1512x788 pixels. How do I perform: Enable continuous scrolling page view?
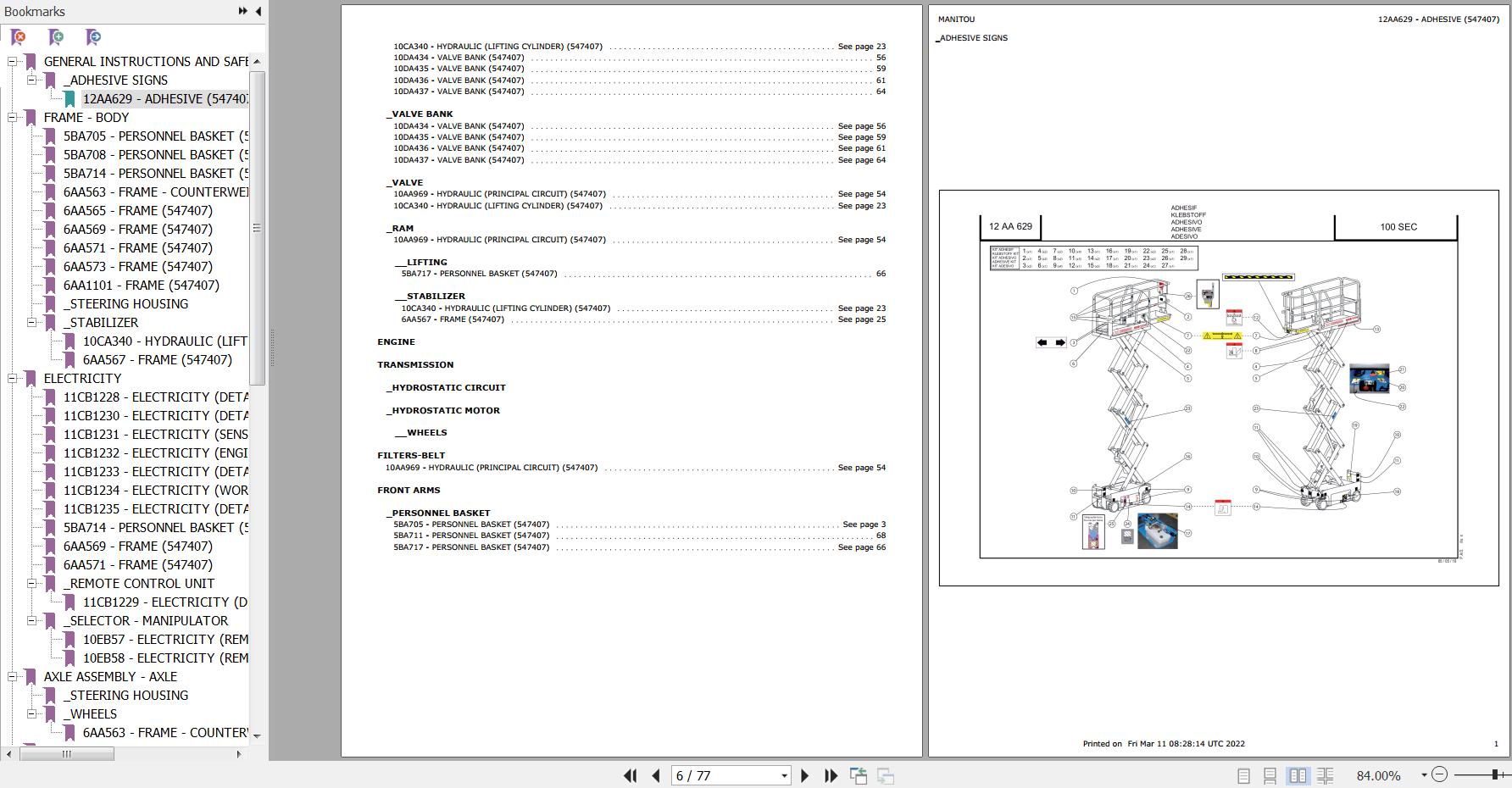pyautogui.click(x=1270, y=775)
